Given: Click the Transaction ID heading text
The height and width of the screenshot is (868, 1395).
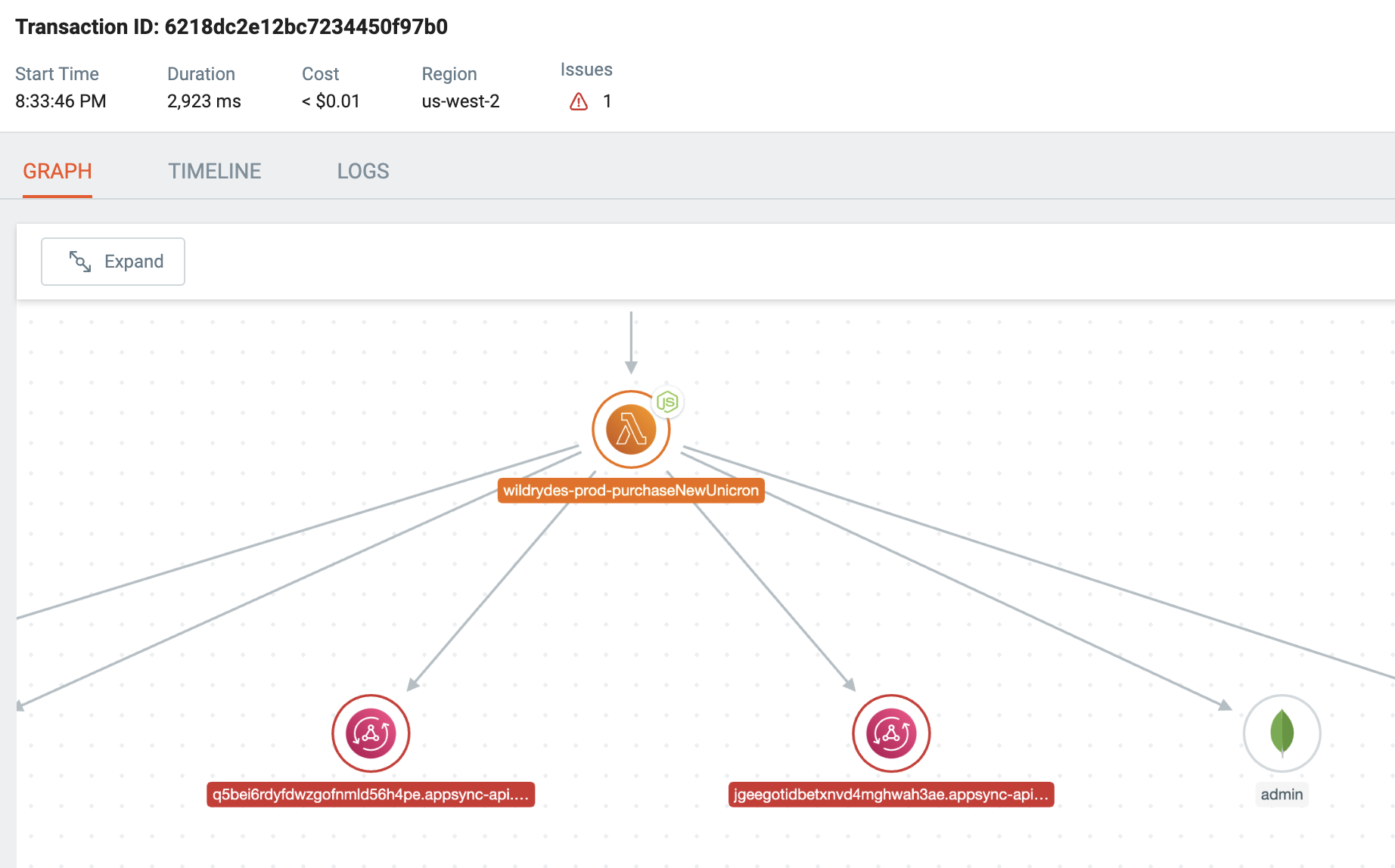Looking at the screenshot, I should coord(231,27).
